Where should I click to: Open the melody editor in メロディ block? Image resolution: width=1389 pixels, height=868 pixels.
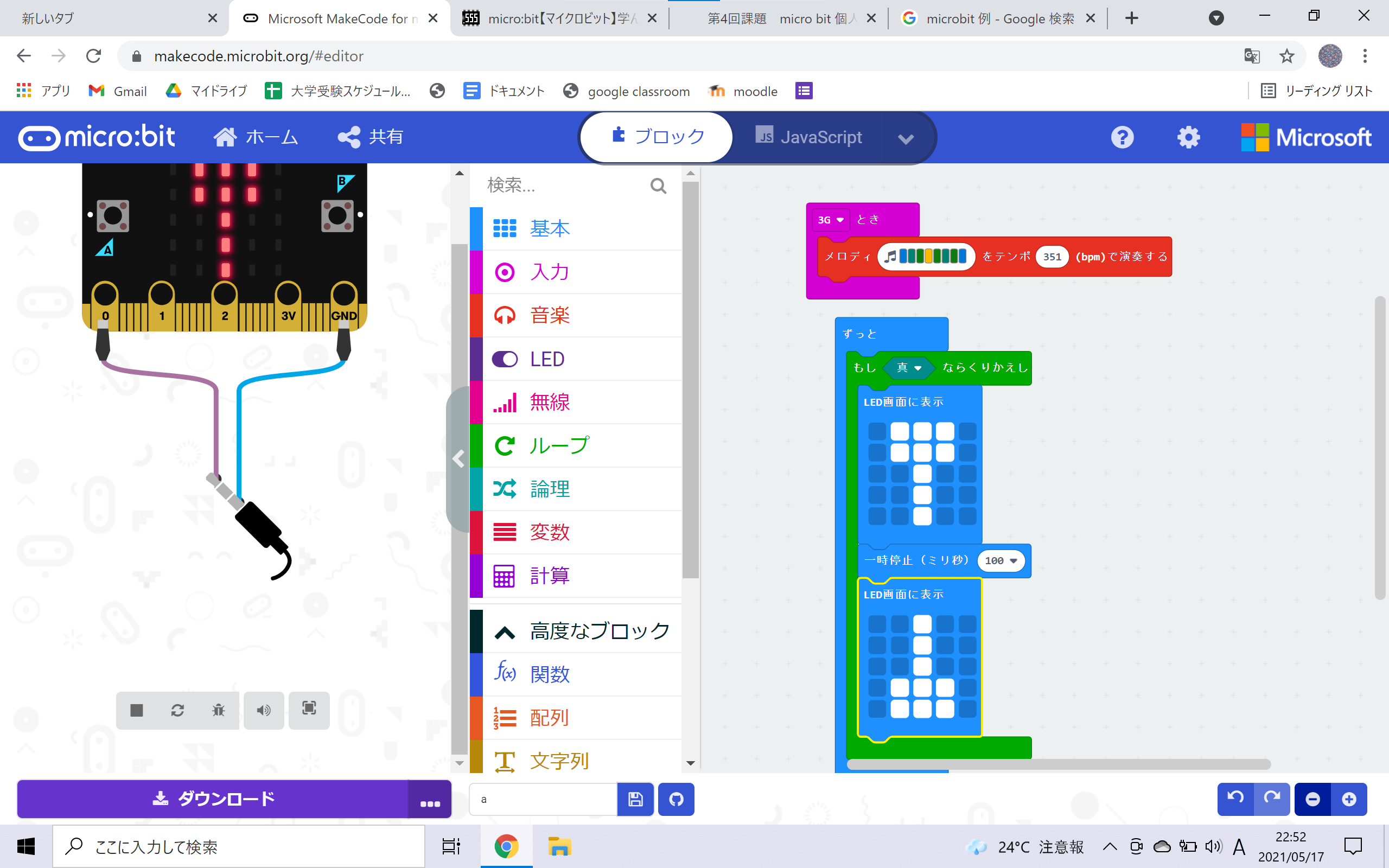click(926, 257)
